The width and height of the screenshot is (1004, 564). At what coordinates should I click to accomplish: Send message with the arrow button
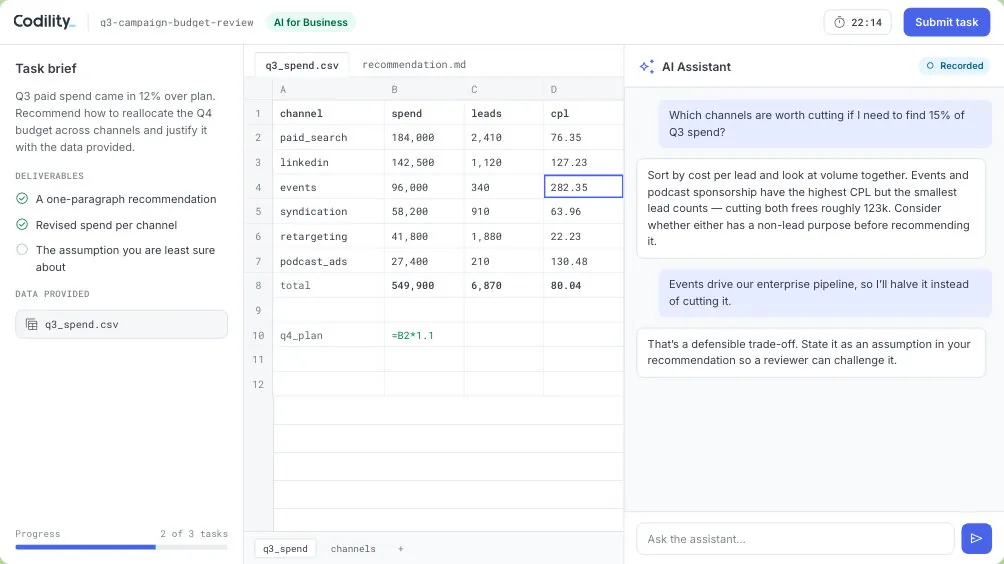click(x=976, y=538)
